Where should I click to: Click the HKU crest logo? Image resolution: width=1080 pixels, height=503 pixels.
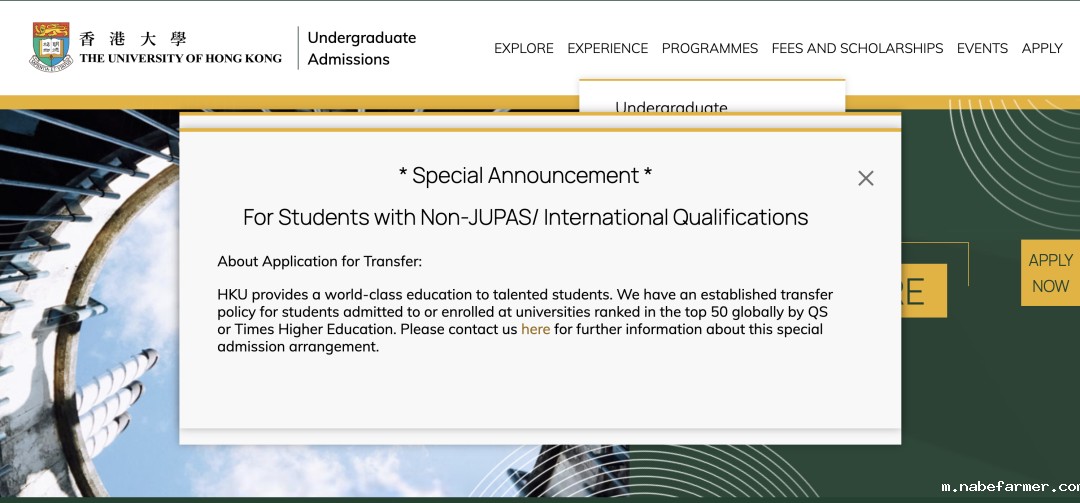[52, 47]
